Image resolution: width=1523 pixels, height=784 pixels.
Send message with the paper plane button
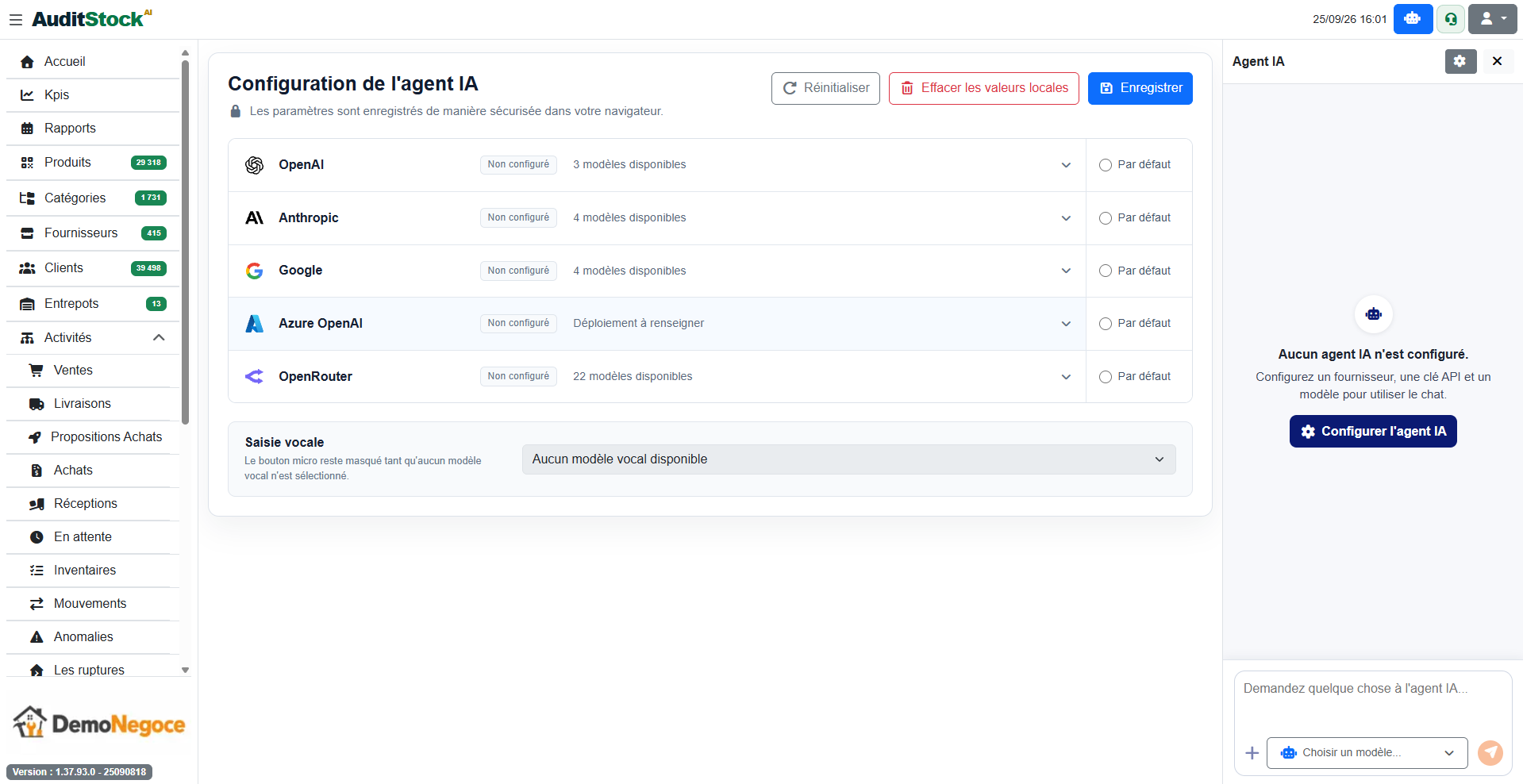tap(1490, 753)
